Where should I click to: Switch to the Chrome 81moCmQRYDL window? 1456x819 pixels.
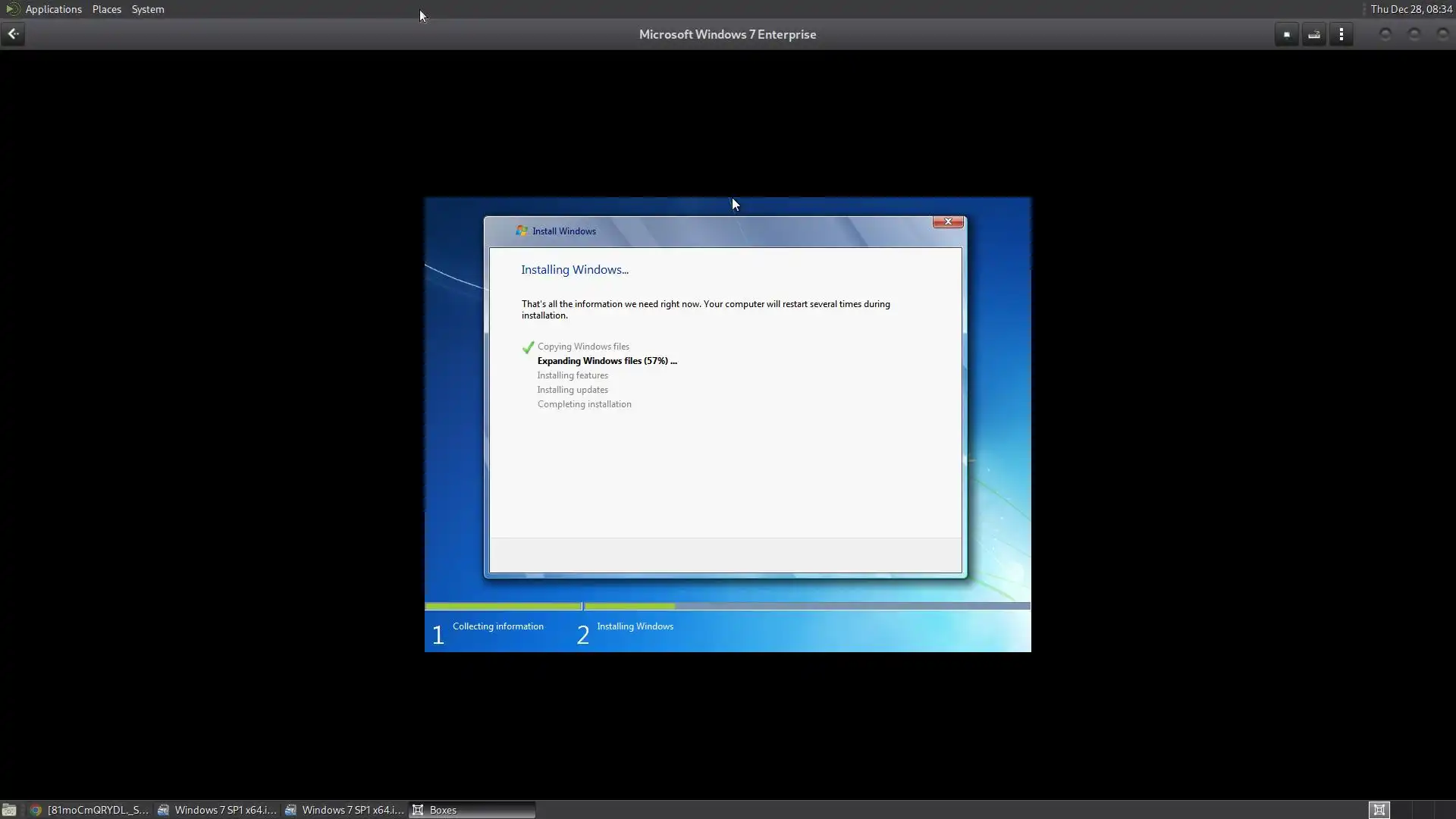tap(89, 810)
